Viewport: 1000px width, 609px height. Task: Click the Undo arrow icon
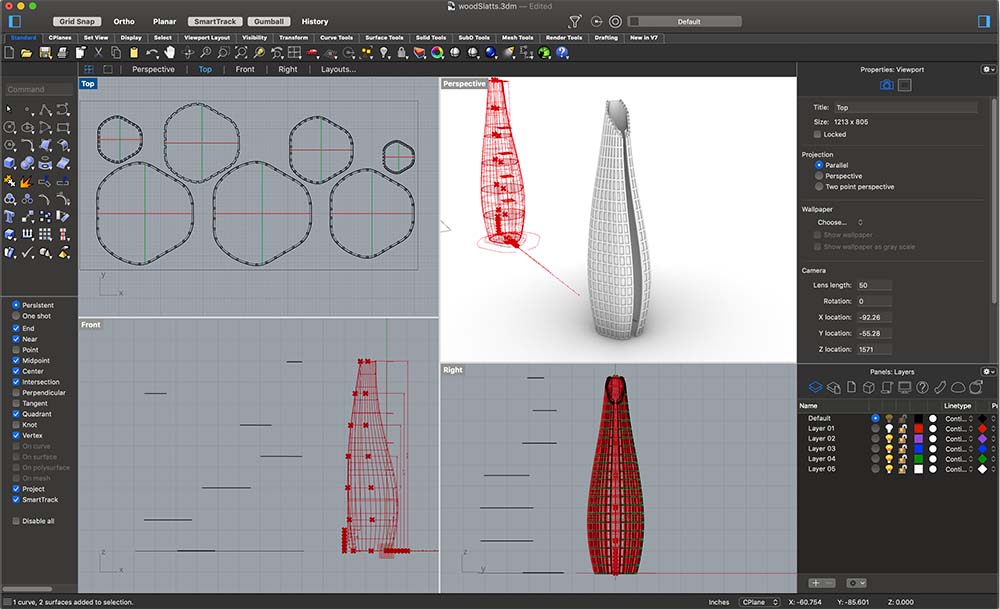point(152,52)
